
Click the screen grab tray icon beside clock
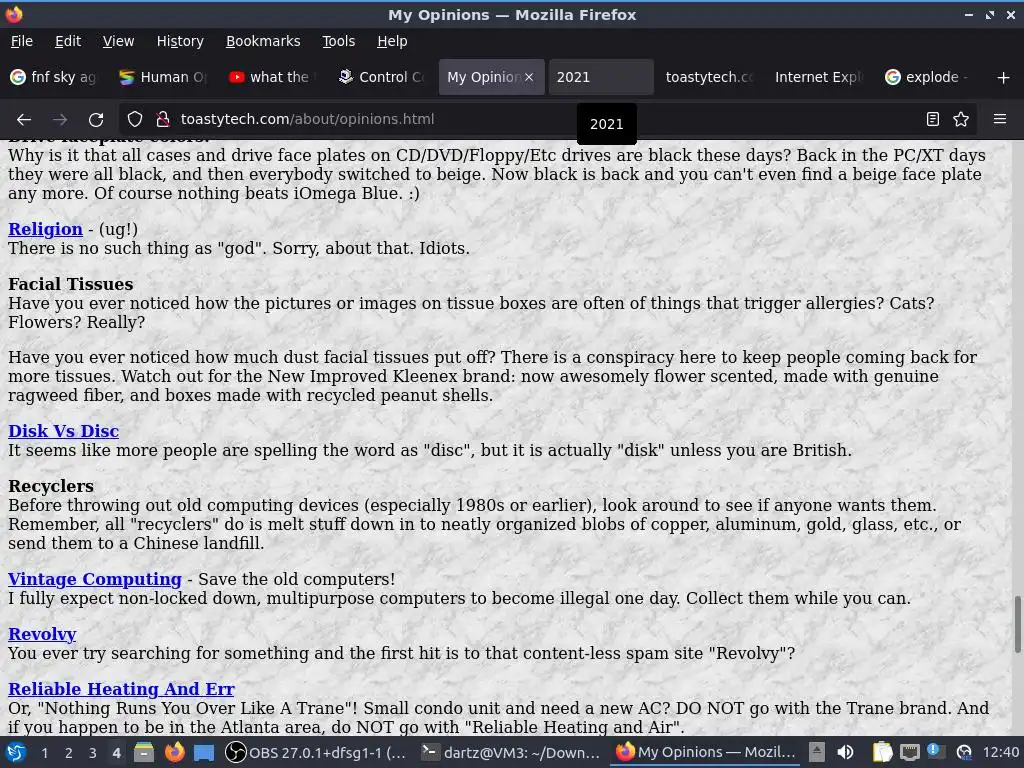[x=964, y=752]
